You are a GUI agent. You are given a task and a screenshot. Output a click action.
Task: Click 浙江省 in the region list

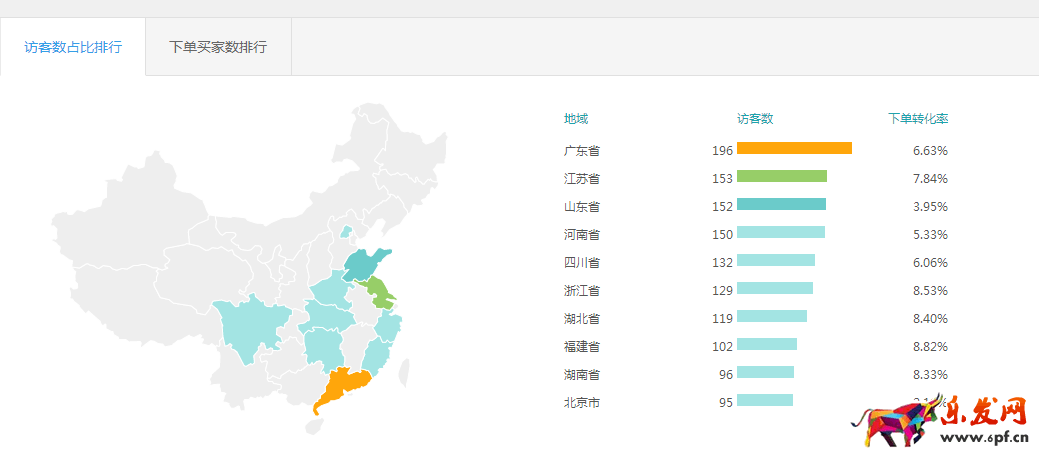pos(582,290)
